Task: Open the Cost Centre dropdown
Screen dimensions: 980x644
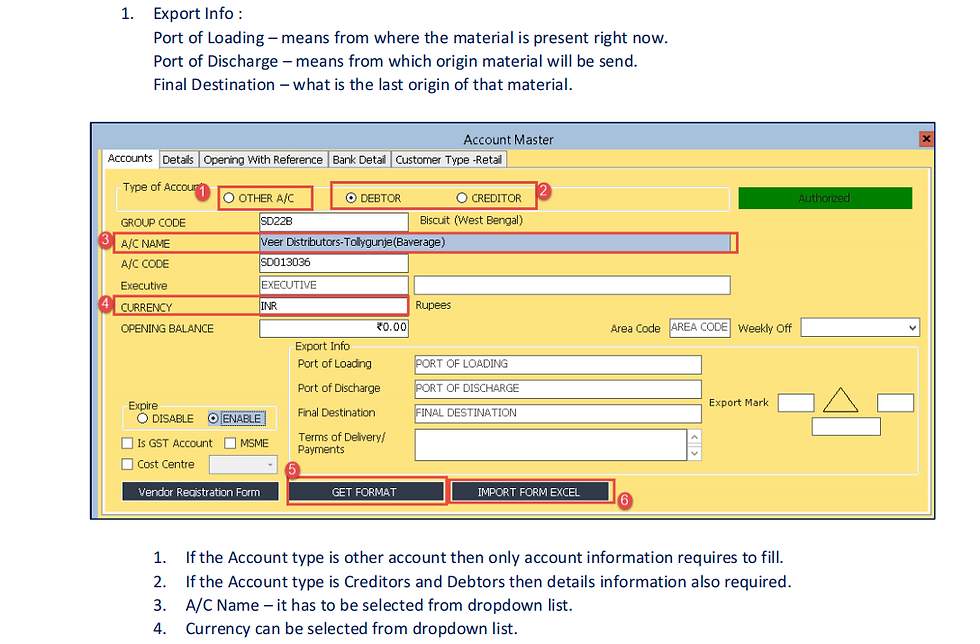Action: pos(243,465)
